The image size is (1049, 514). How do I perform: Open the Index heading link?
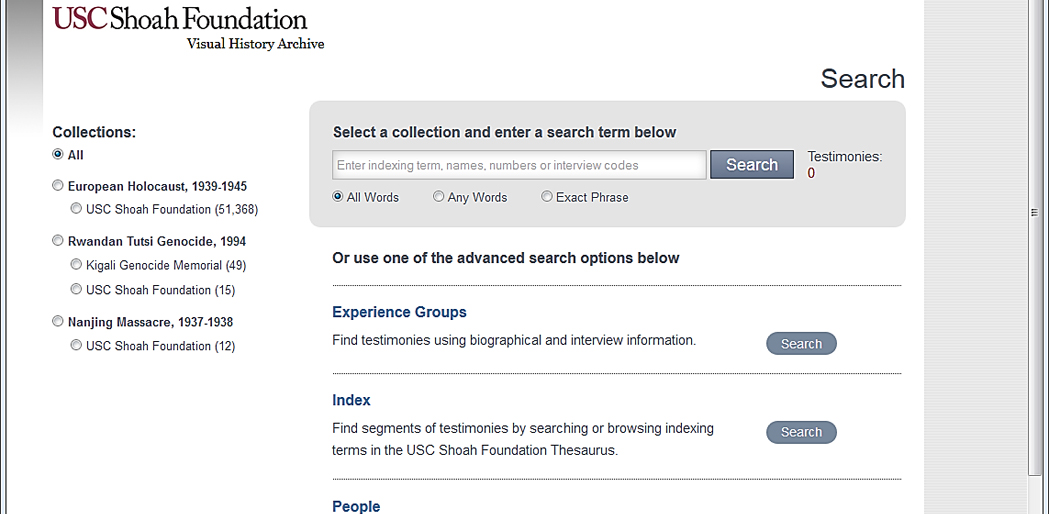pos(351,400)
